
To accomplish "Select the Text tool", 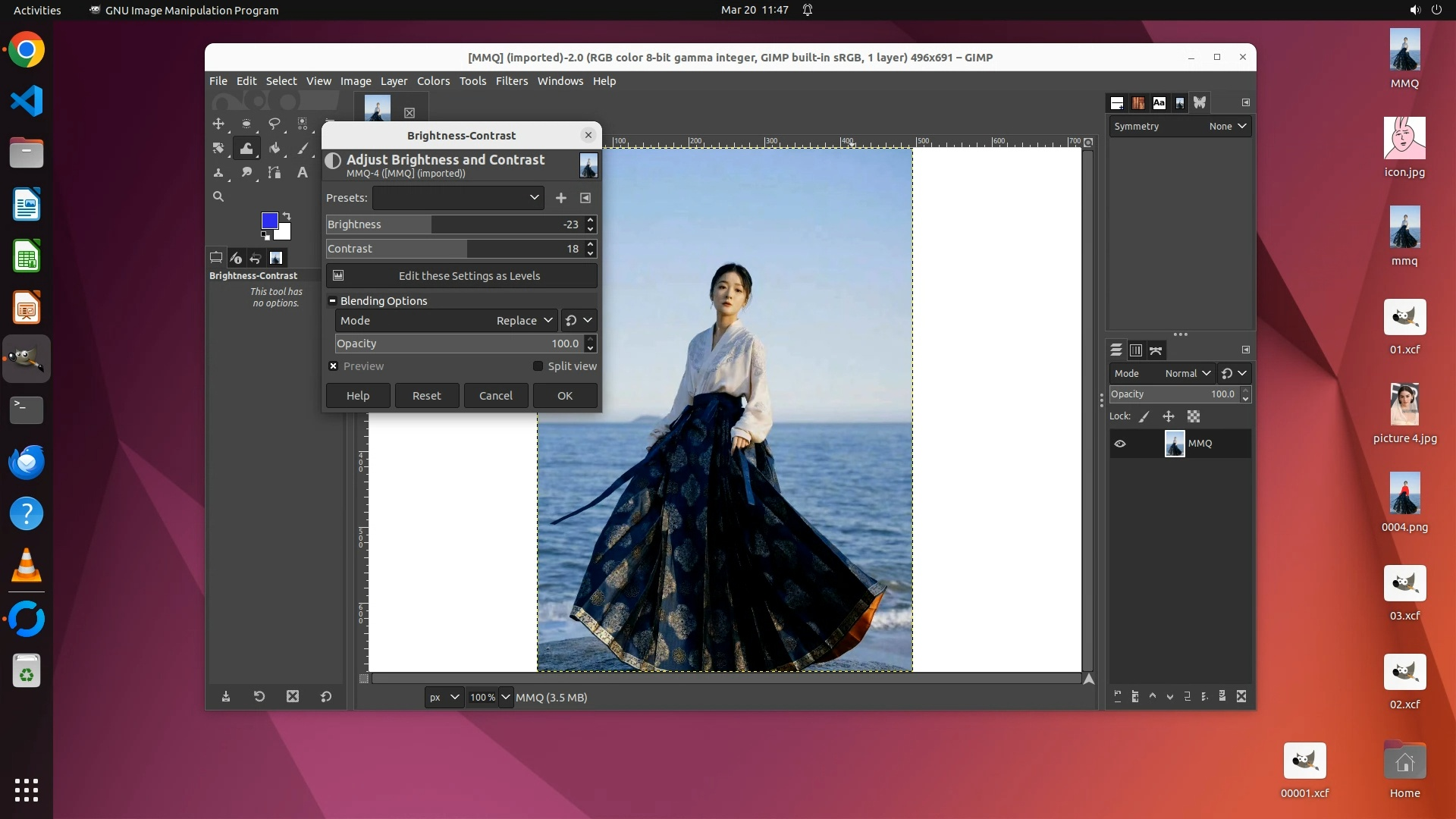I will click(x=302, y=173).
